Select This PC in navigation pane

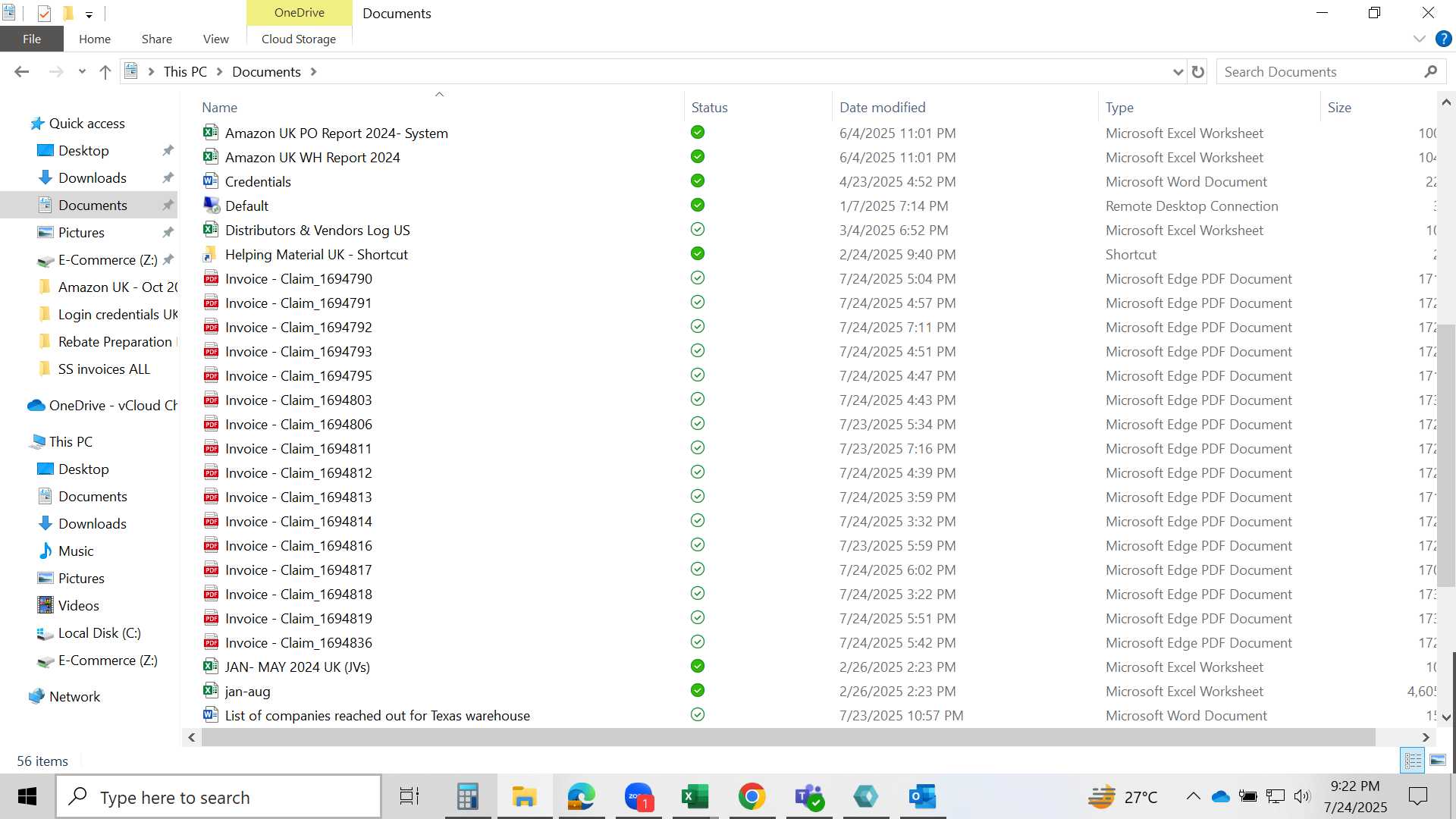[71, 442]
